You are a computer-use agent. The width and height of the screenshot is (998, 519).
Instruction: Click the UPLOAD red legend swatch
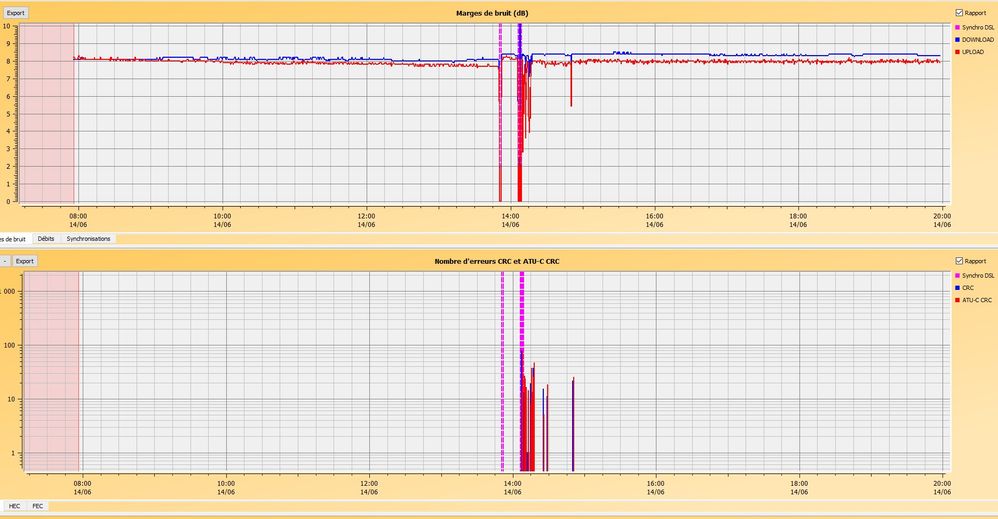click(958, 52)
